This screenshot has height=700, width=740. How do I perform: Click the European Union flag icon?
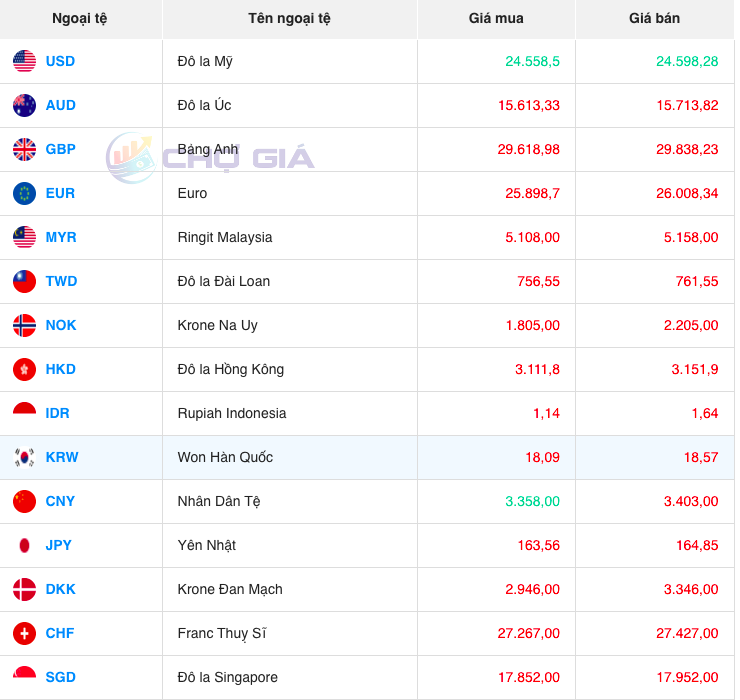24,193
